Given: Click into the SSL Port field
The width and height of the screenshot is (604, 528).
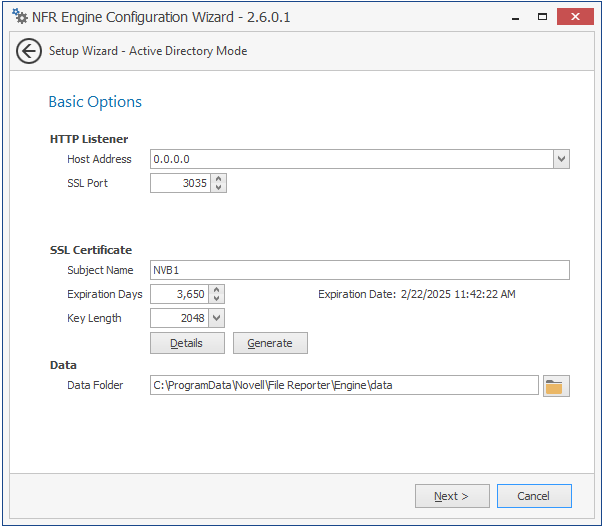Looking at the screenshot, I should click(180, 183).
